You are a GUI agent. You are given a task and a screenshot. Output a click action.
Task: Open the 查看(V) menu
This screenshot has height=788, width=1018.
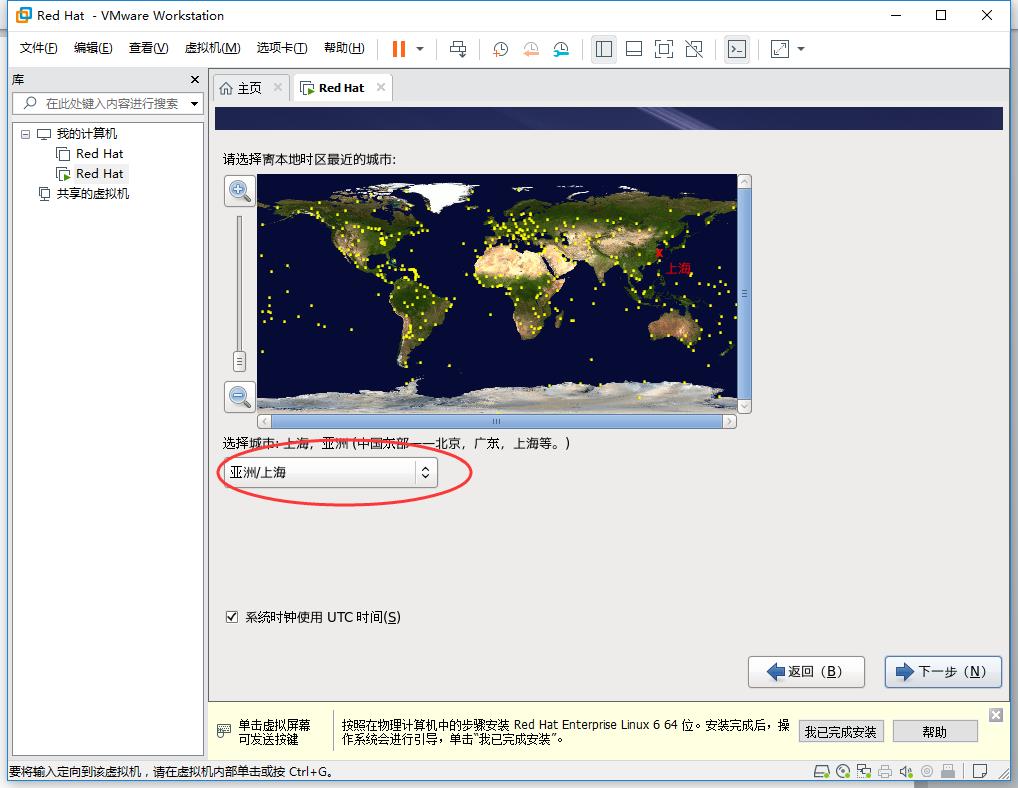[148, 48]
